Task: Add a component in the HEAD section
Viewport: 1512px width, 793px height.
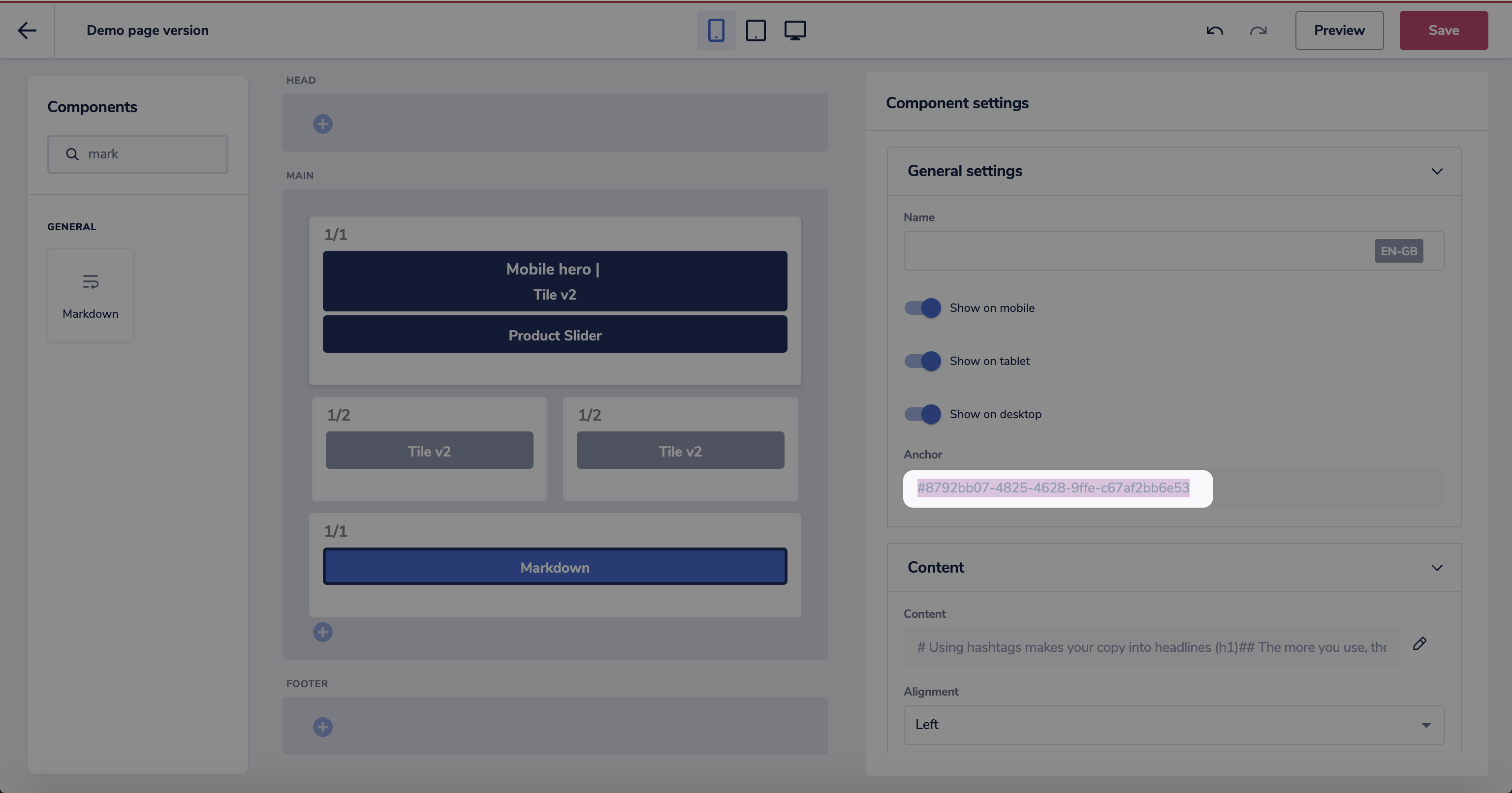Action: (x=322, y=124)
